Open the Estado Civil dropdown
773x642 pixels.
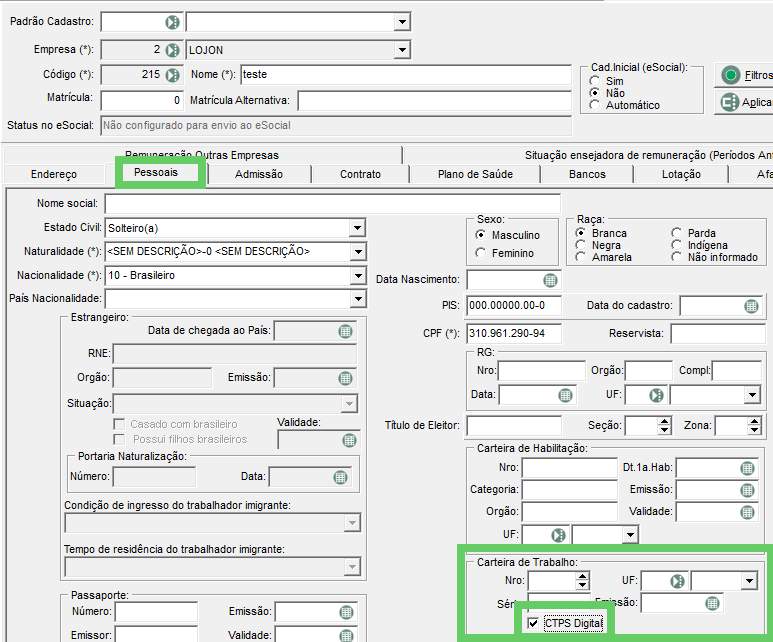[x=357, y=228]
